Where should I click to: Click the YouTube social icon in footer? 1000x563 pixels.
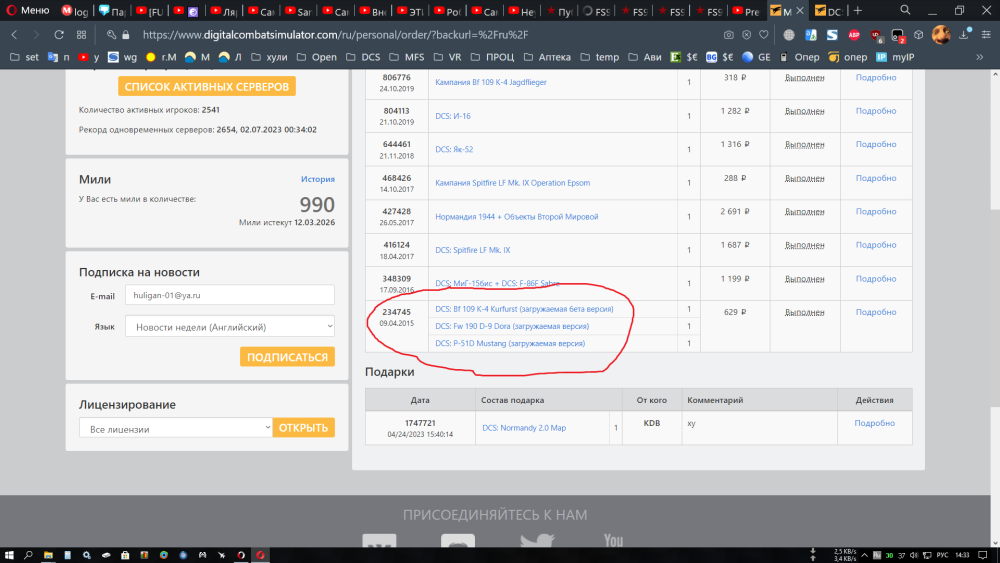point(614,541)
